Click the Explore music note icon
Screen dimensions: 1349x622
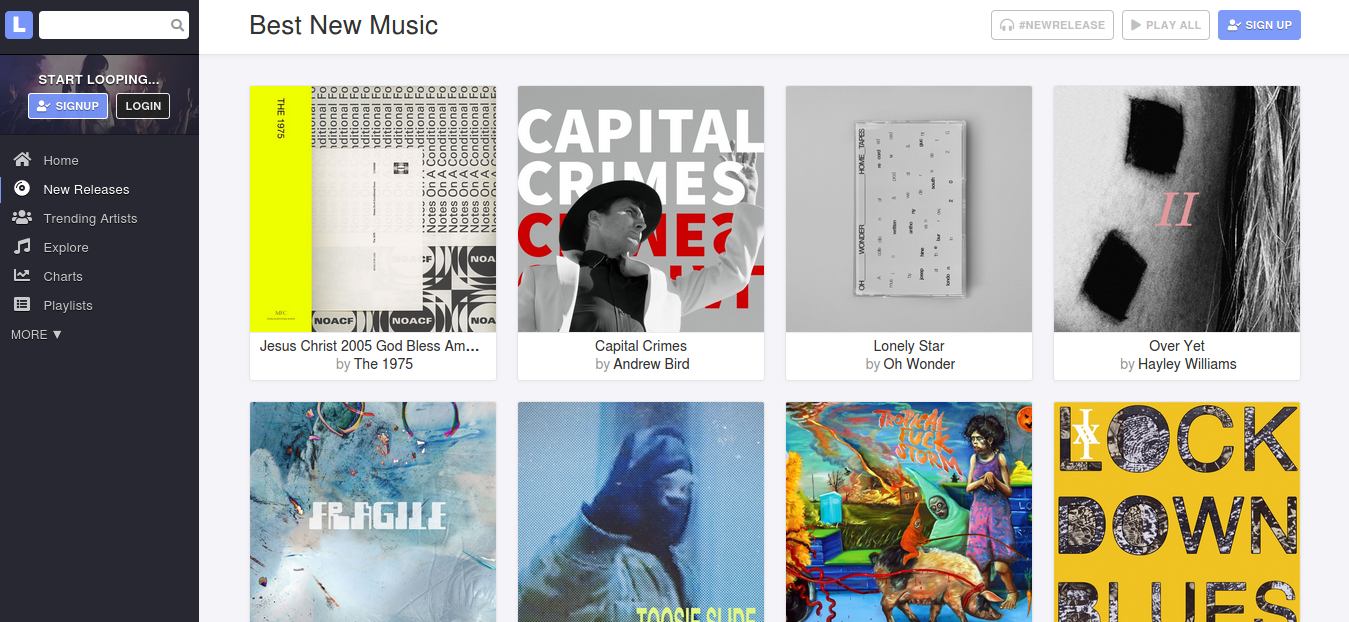pos(22,247)
